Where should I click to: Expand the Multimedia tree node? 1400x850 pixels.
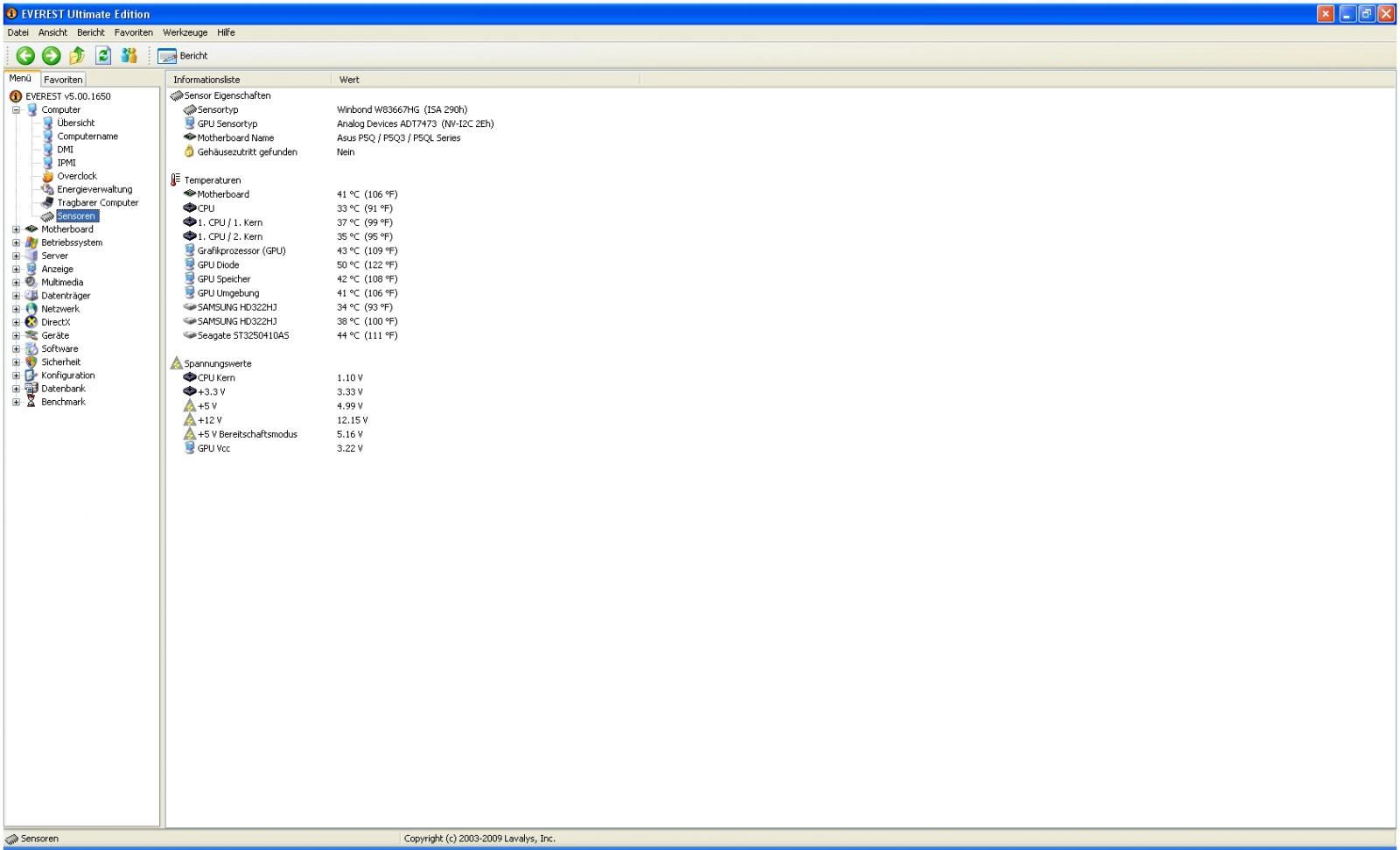click(16, 283)
